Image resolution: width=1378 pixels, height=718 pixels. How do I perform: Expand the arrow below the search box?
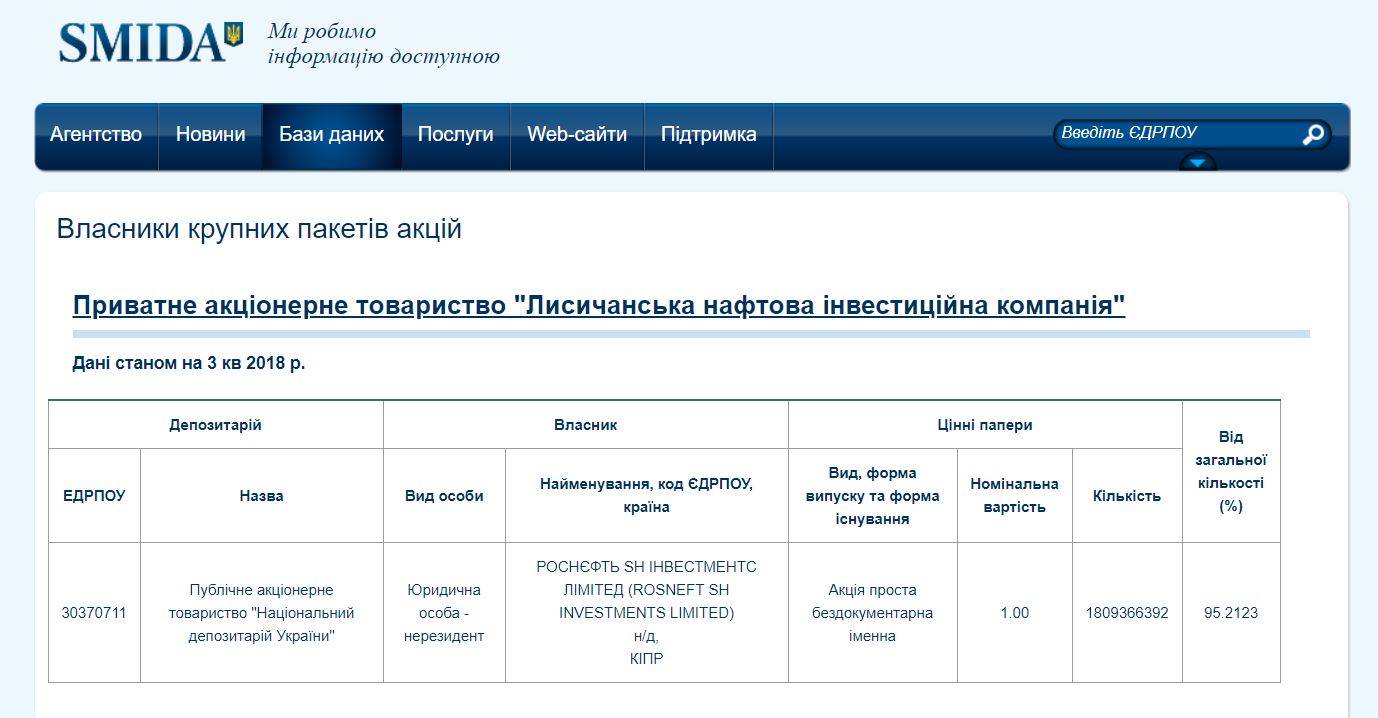[1198, 162]
